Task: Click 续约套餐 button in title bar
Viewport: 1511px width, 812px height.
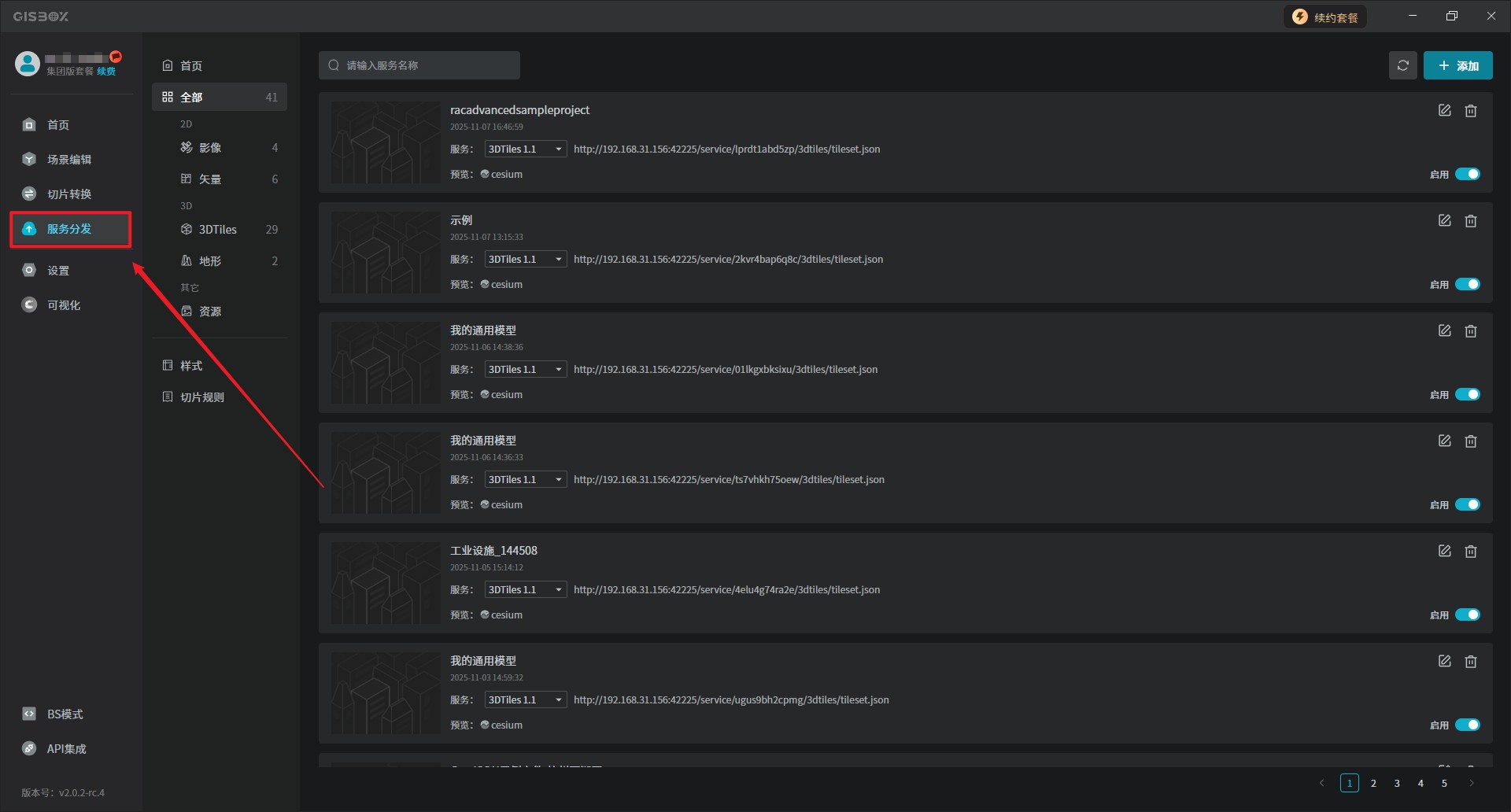Action: [1325, 17]
